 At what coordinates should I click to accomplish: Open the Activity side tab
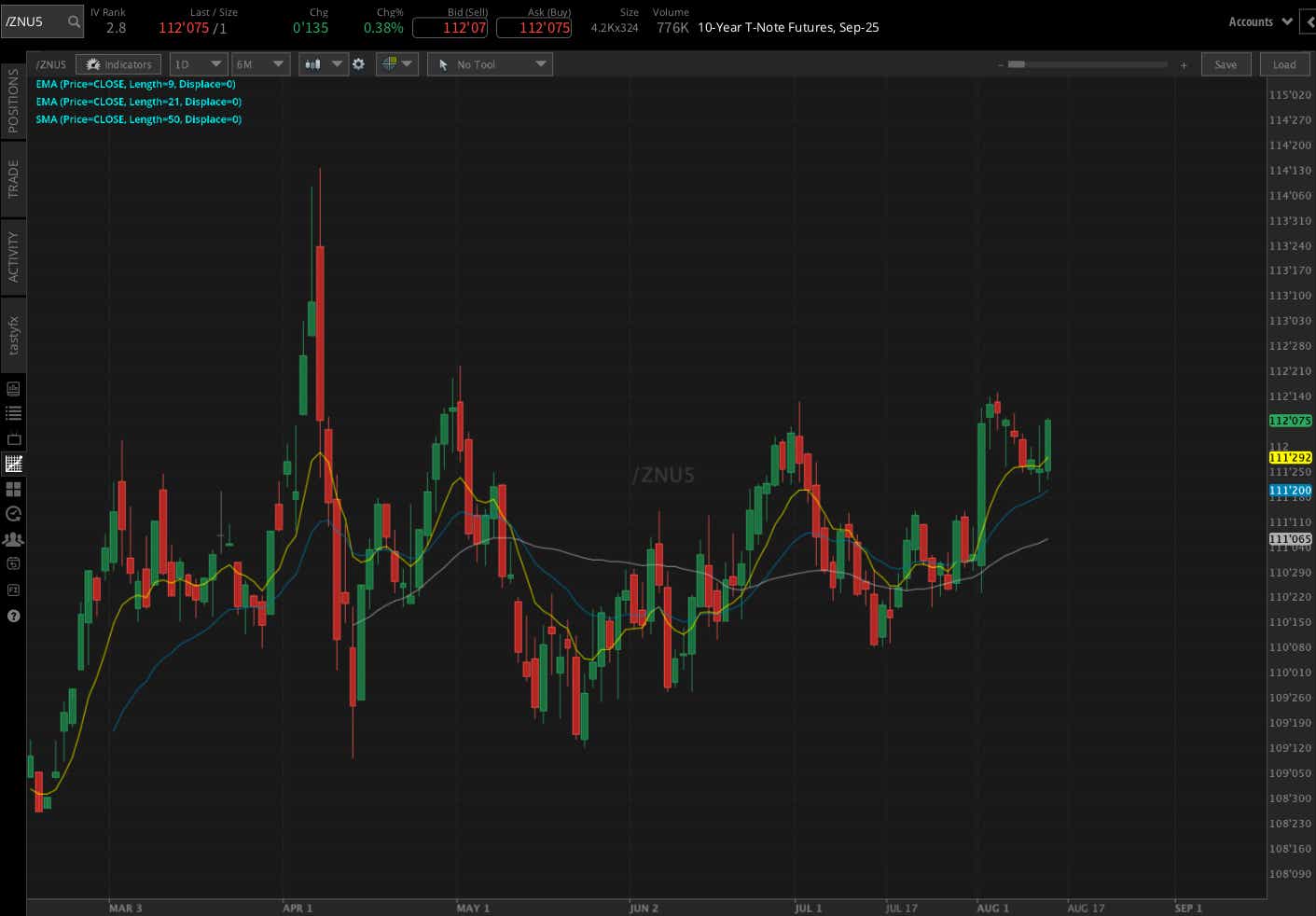tap(13, 257)
